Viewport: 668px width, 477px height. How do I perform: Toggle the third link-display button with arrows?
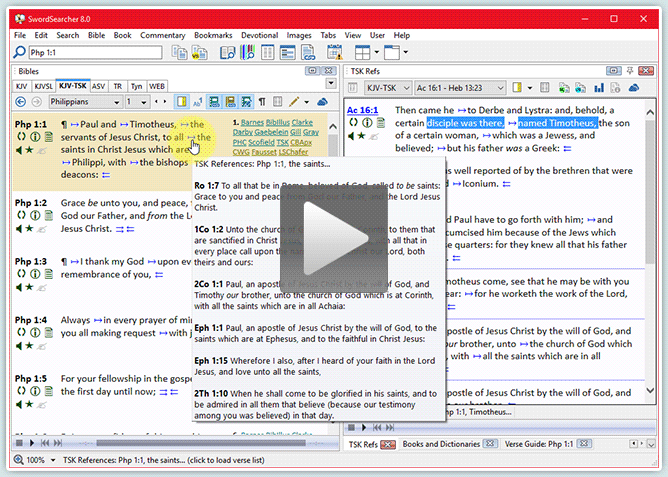(246, 102)
